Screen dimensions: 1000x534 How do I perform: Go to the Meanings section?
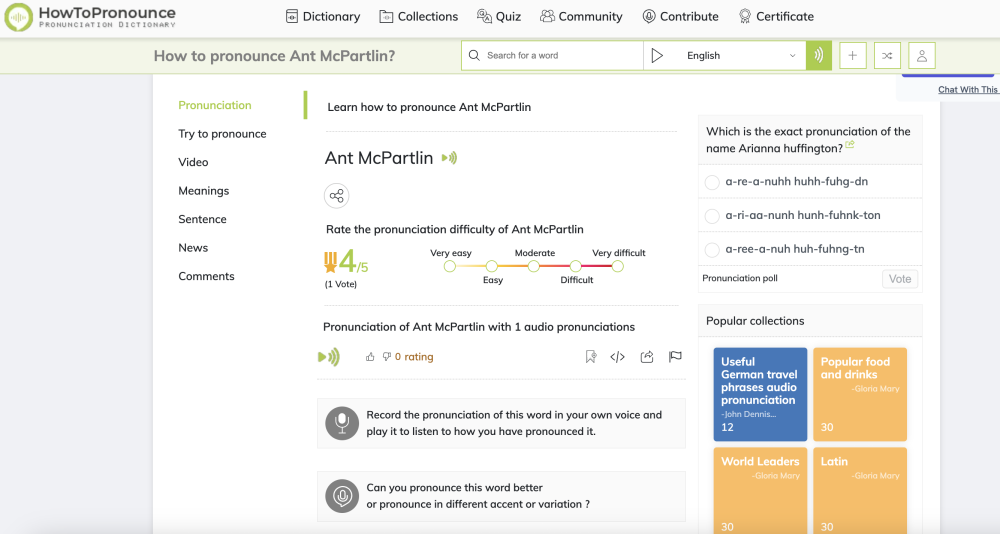(203, 191)
